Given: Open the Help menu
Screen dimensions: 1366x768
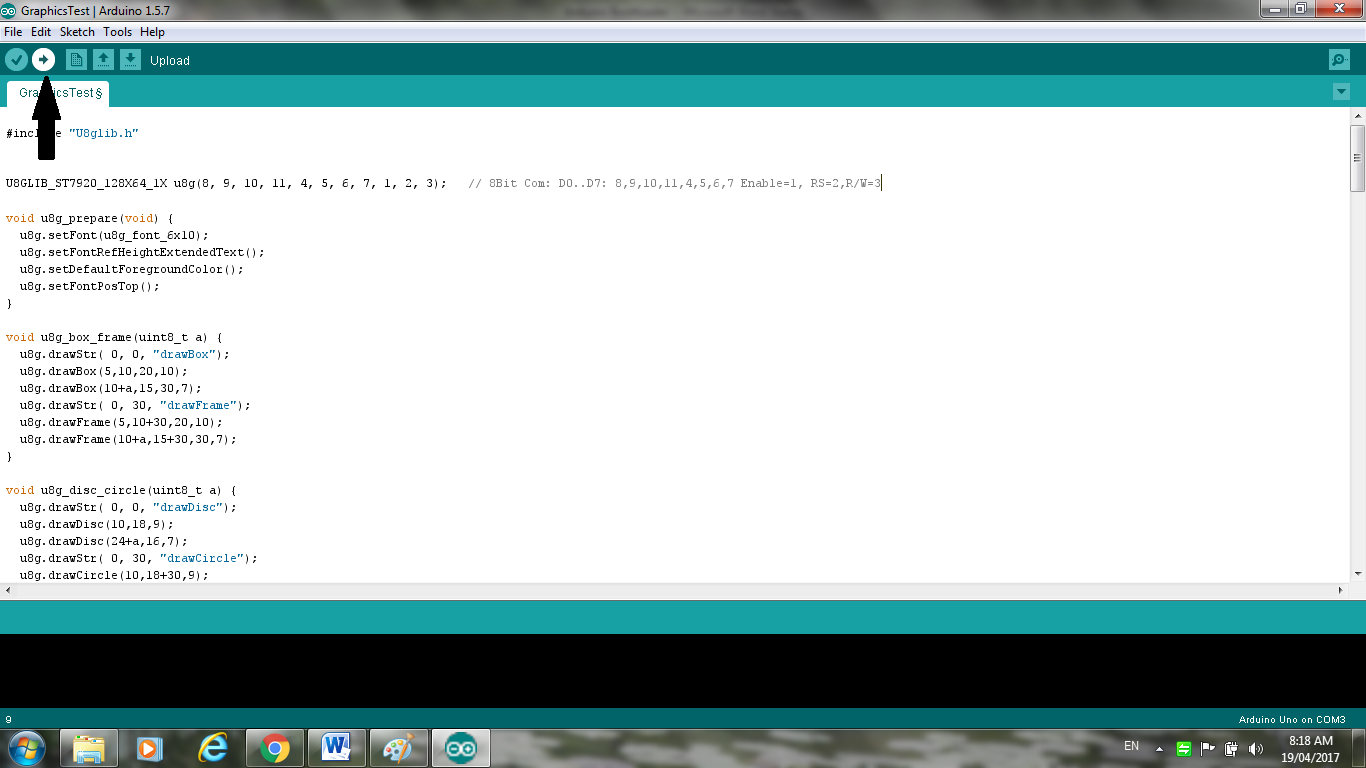Looking at the screenshot, I should (x=152, y=32).
